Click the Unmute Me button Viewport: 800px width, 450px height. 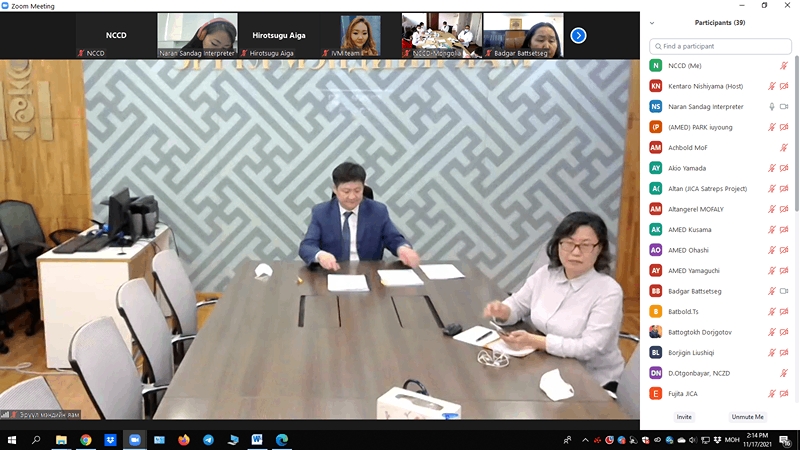(x=747, y=417)
